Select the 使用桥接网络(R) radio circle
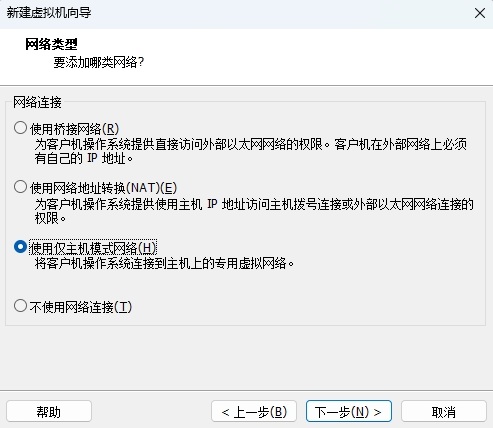The height and width of the screenshot is (428, 493). click(x=20, y=128)
